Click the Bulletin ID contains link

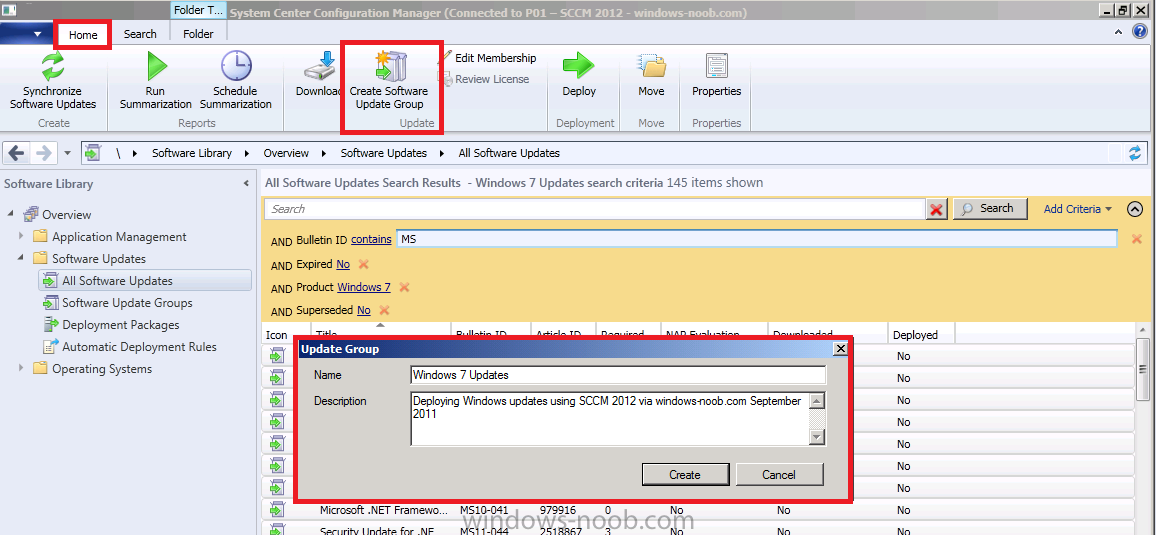click(371, 239)
